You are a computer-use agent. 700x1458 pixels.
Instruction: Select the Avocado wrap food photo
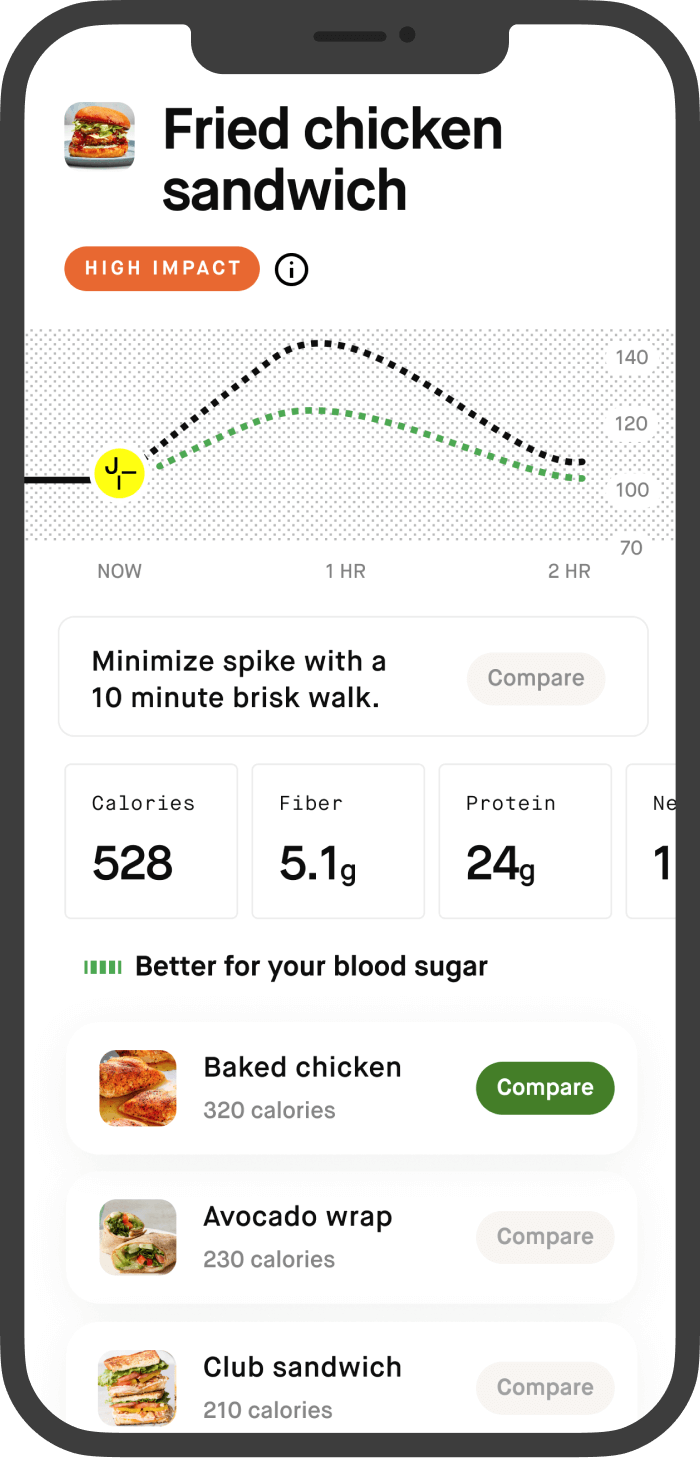coord(137,1237)
